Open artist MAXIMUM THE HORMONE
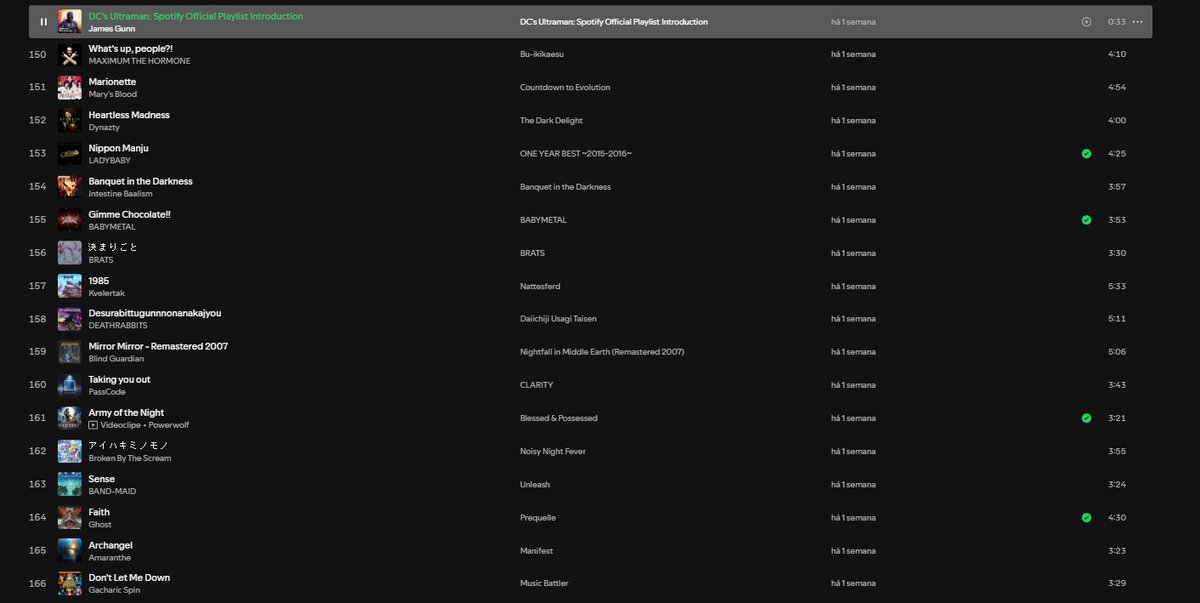The image size is (1200, 603). pyautogui.click(x=139, y=61)
